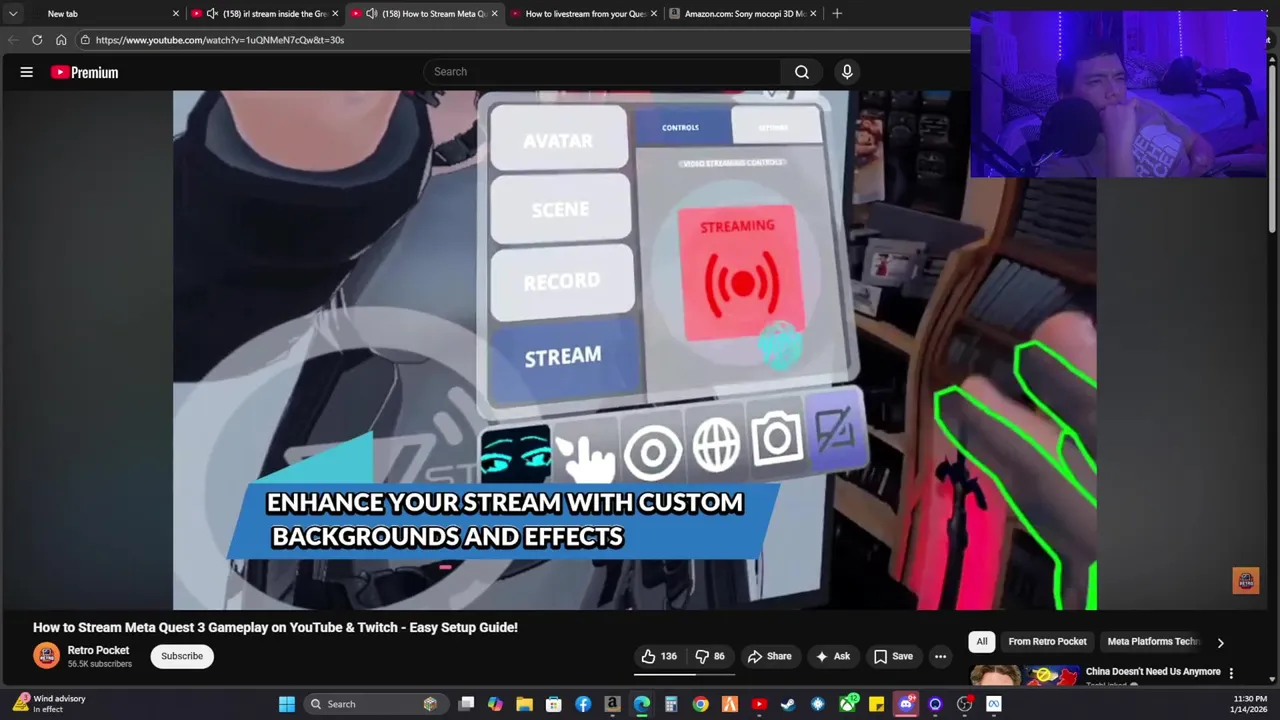
Task: Mute the How to Stream Meta tab audio
Action: pos(372,14)
